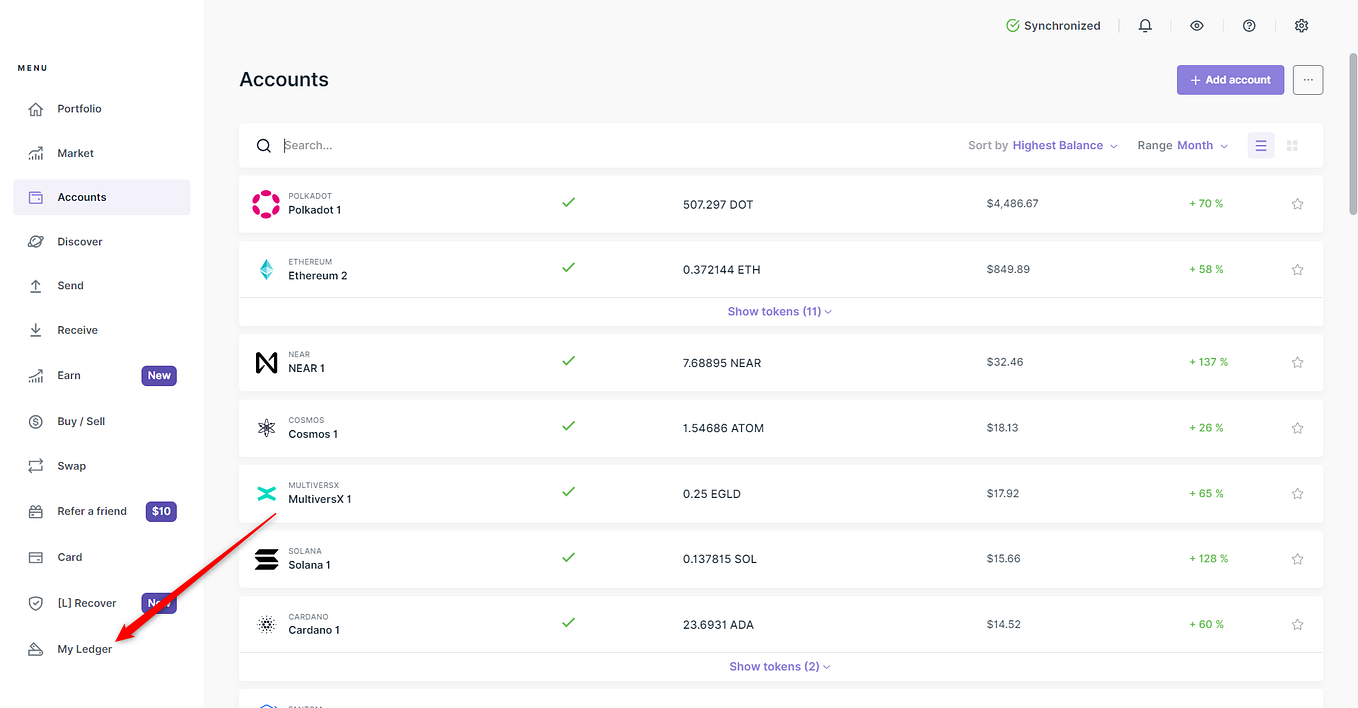Open the three-dot options button

(1308, 80)
